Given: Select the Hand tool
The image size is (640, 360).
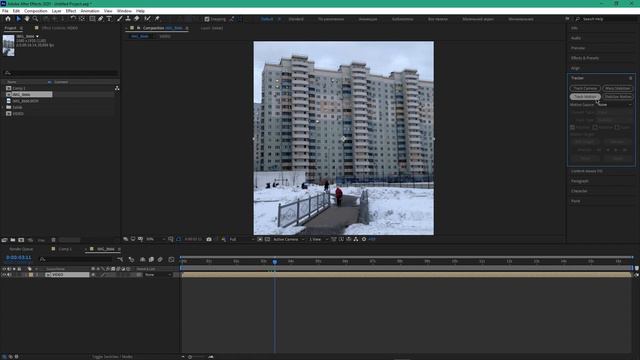Looking at the screenshot, I should 27,19.
